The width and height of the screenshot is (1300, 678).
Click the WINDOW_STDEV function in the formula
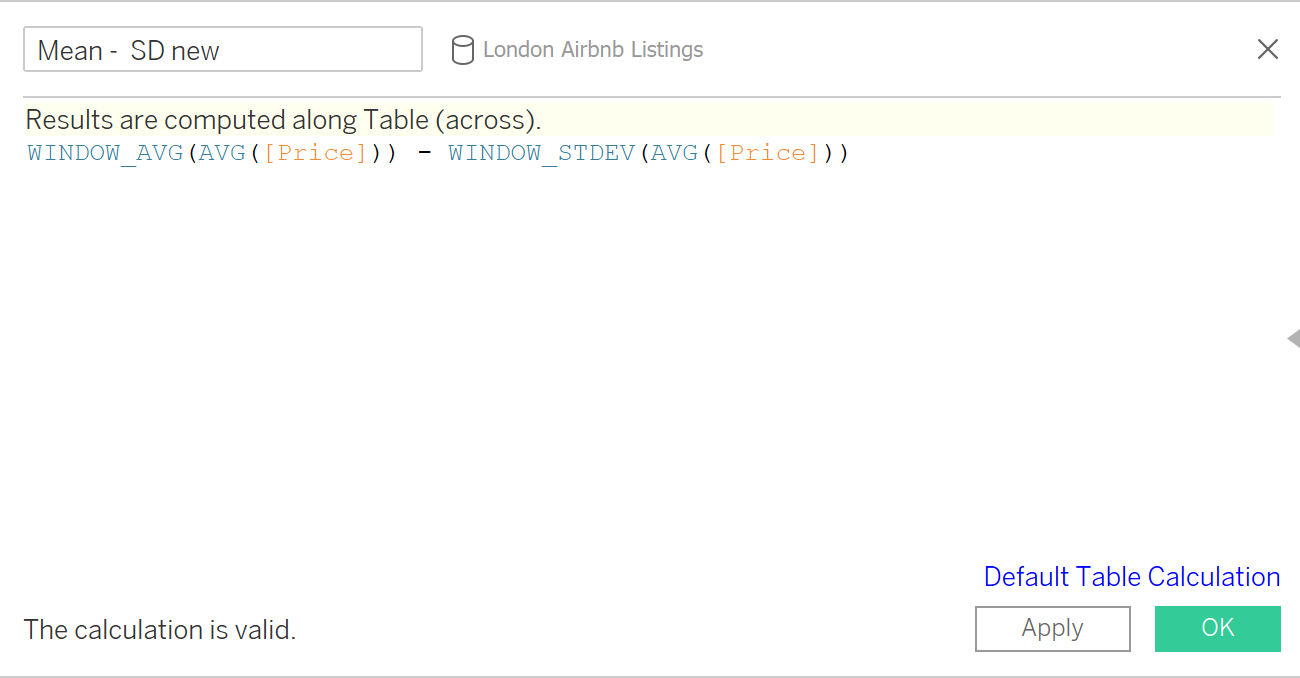pos(543,153)
